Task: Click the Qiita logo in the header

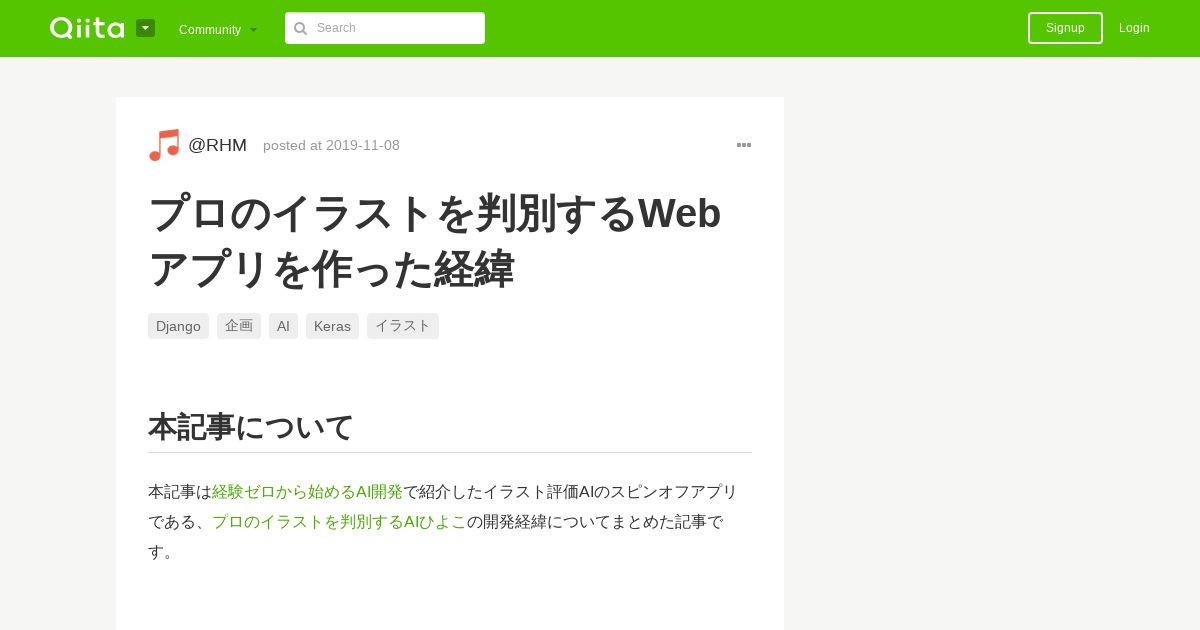Action: [87, 28]
